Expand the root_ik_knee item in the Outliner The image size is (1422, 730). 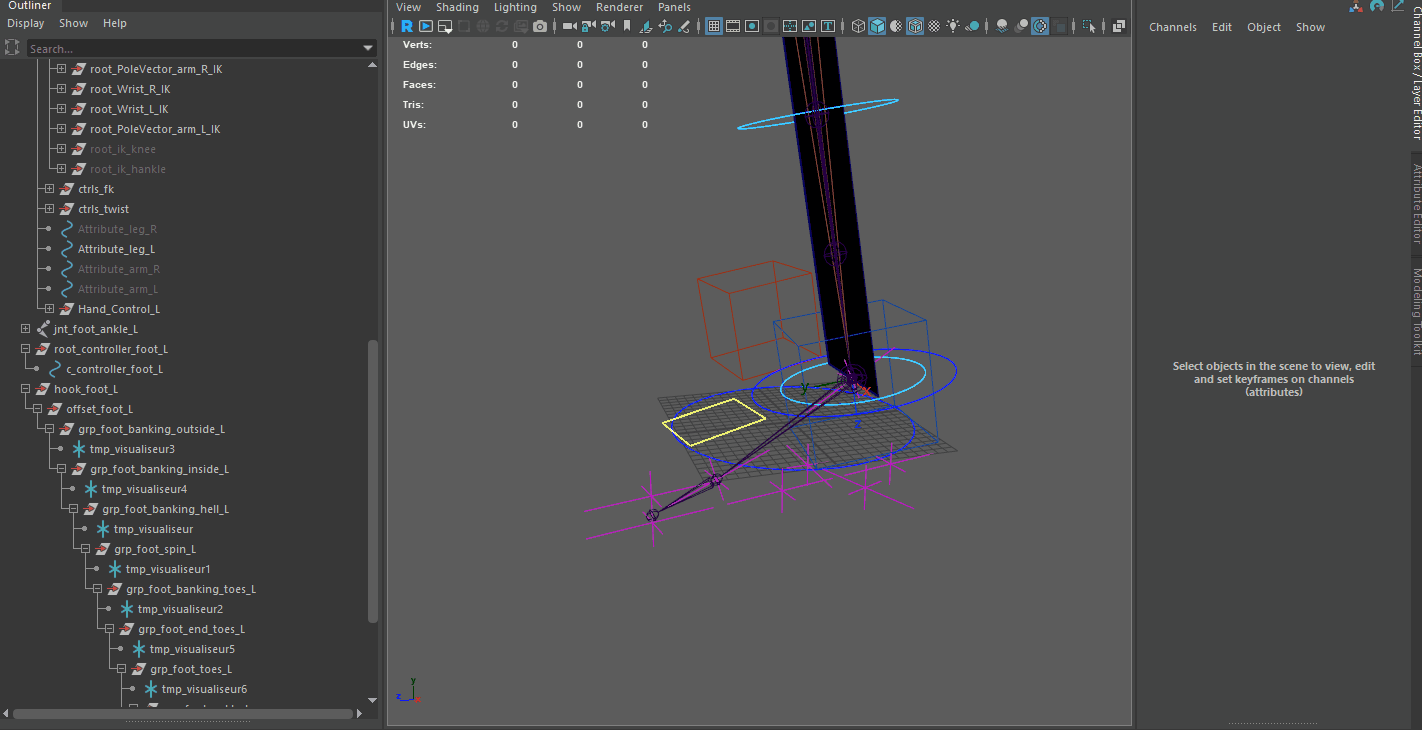pyautogui.click(x=62, y=148)
